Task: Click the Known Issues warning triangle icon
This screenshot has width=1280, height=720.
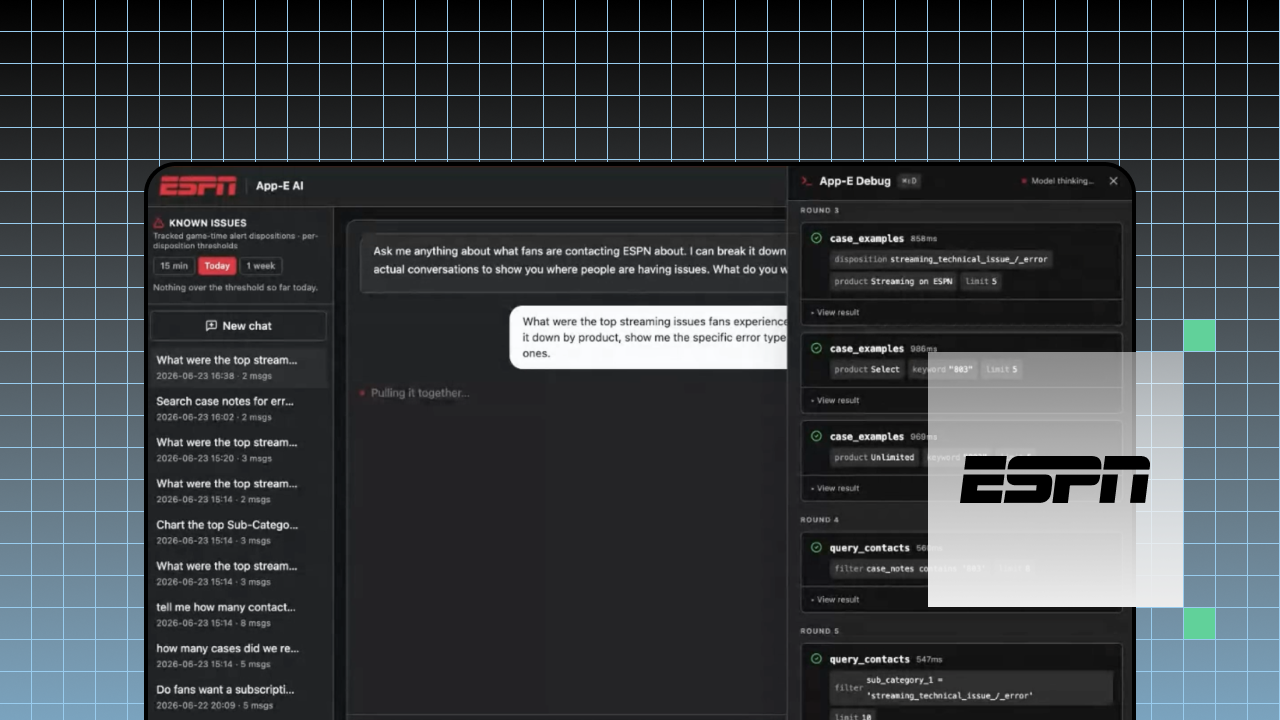Action: (159, 223)
